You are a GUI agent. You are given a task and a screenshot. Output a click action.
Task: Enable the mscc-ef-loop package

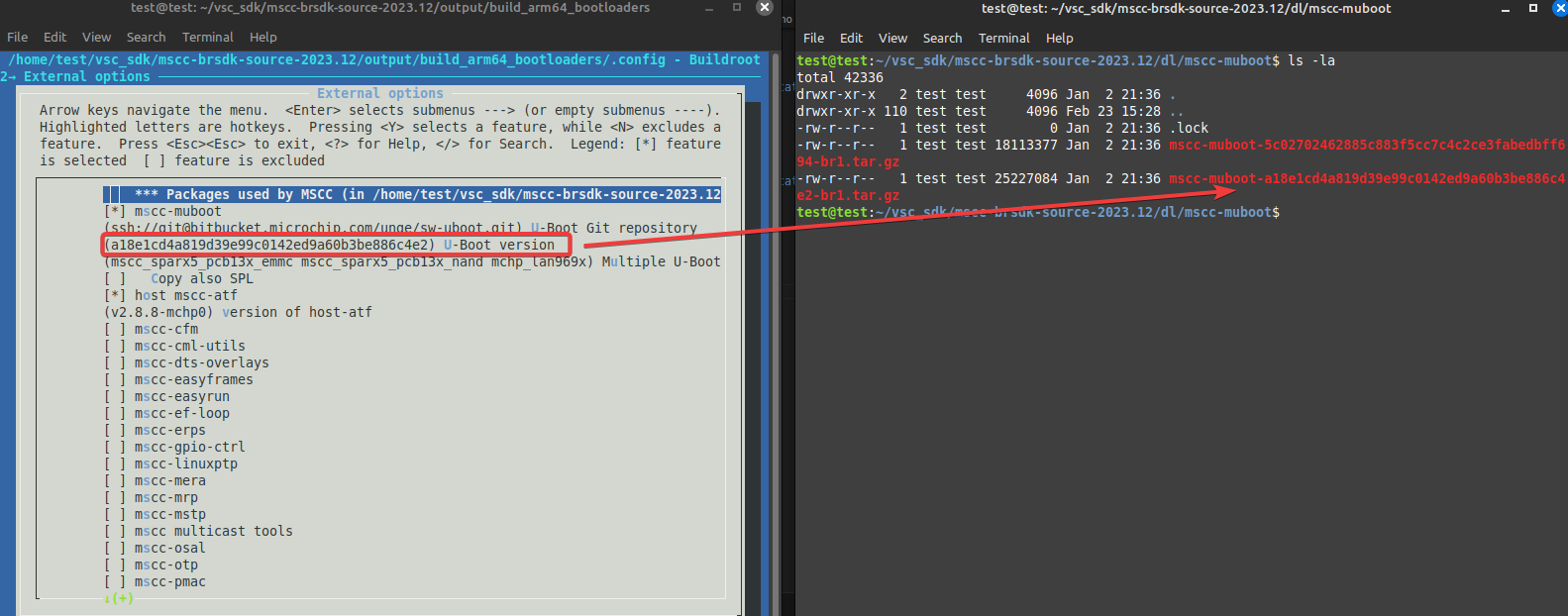coord(115,413)
